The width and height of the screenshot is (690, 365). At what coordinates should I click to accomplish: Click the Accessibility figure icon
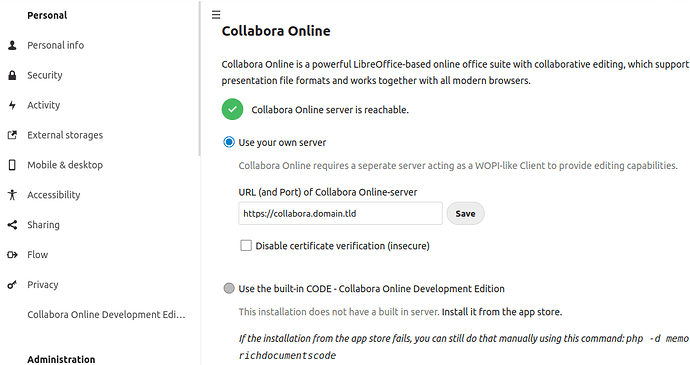(12, 195)
